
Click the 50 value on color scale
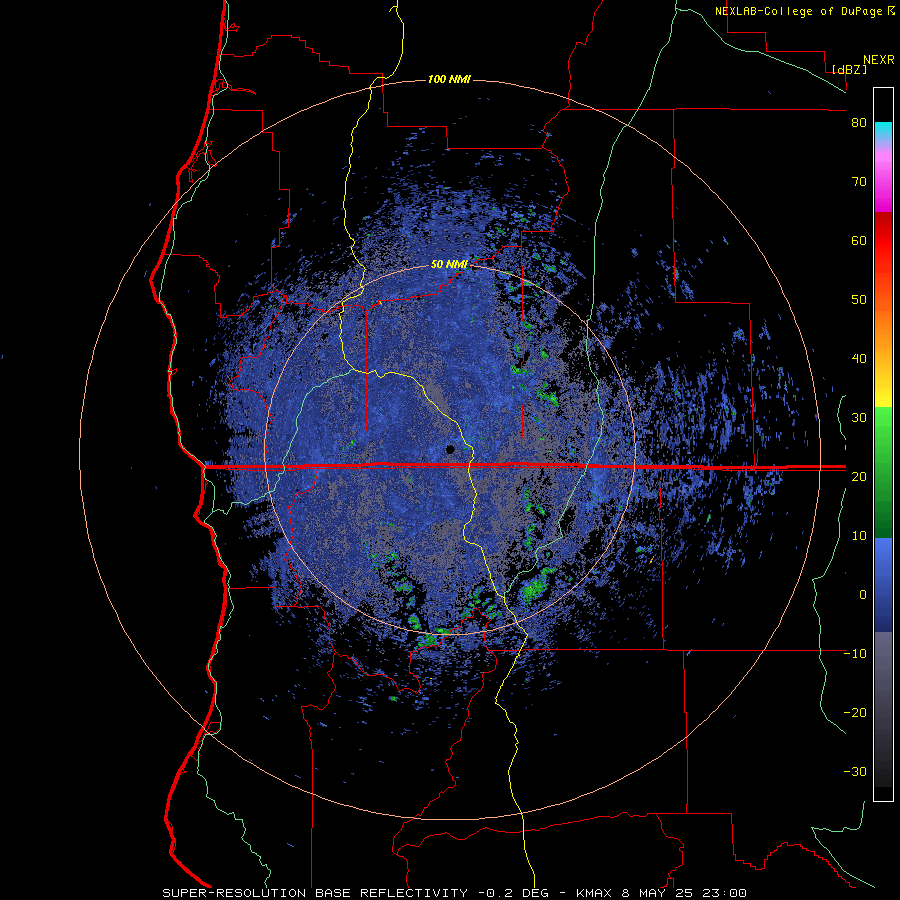pos(859,300)
